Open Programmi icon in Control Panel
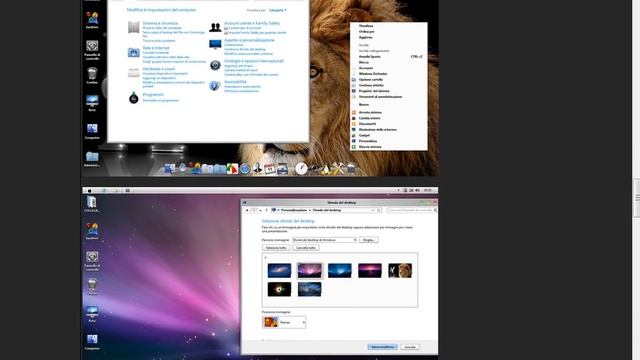The width and height of the screenshot is (640, 360). (133, 98)
